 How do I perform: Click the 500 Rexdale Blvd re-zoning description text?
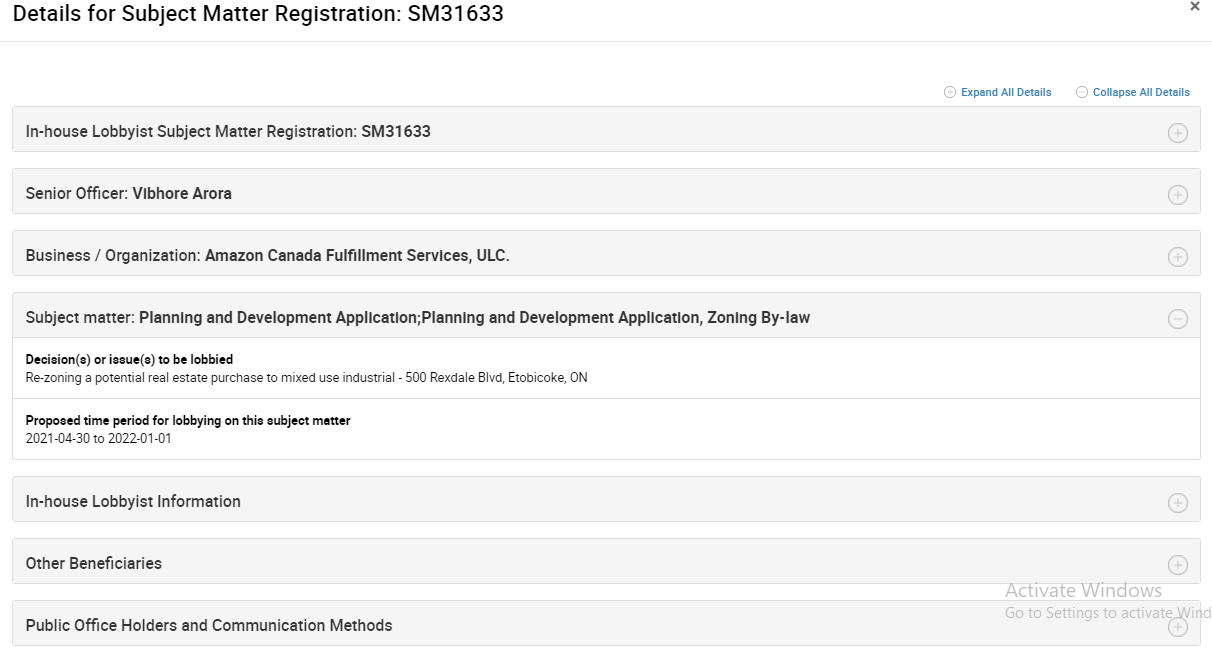click(306, 378)
